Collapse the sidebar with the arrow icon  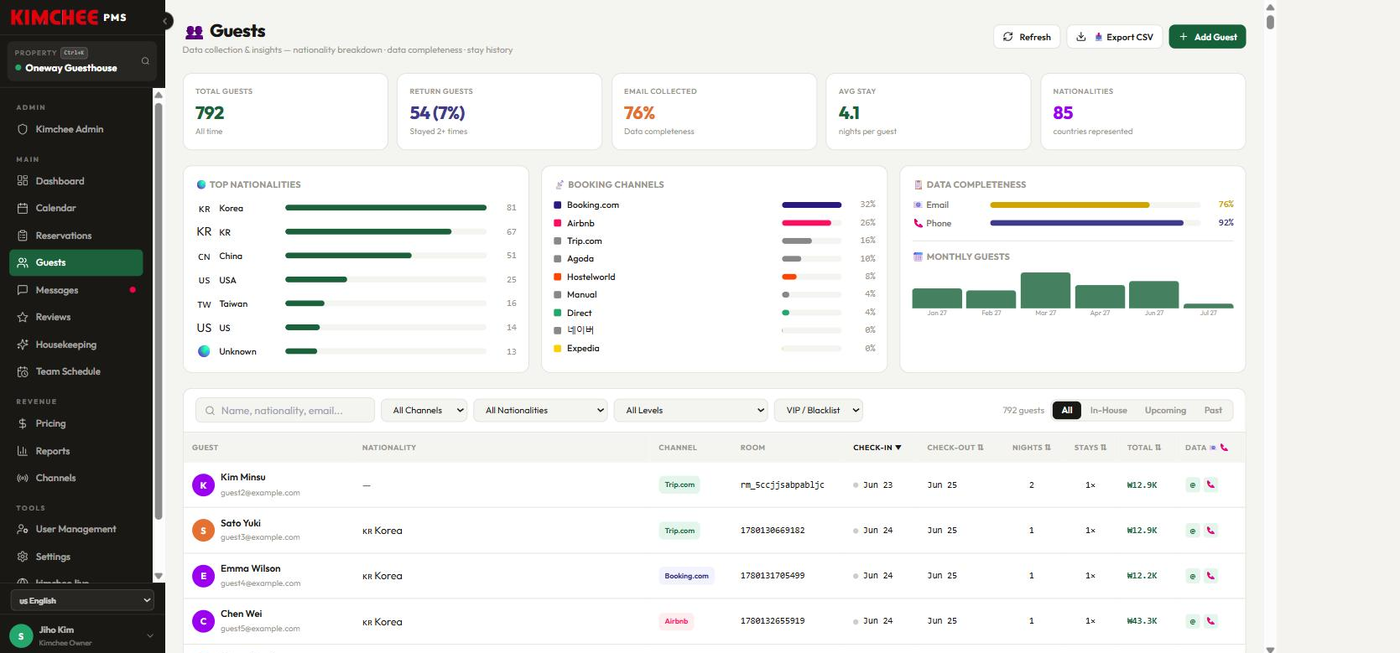coord(166,21)
